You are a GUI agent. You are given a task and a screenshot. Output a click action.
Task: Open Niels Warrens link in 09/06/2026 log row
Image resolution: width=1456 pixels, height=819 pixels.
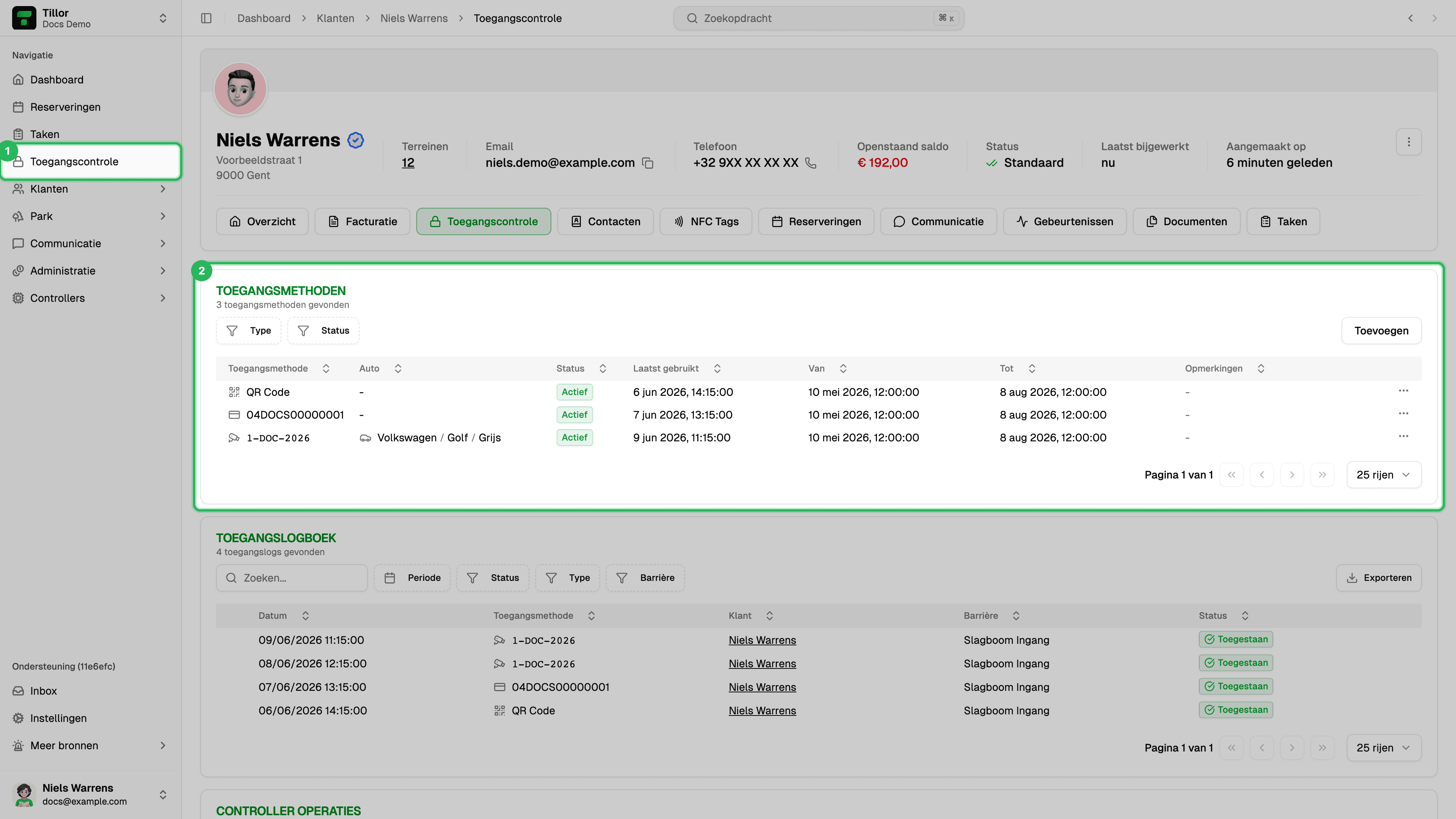[x=762, y=640]
